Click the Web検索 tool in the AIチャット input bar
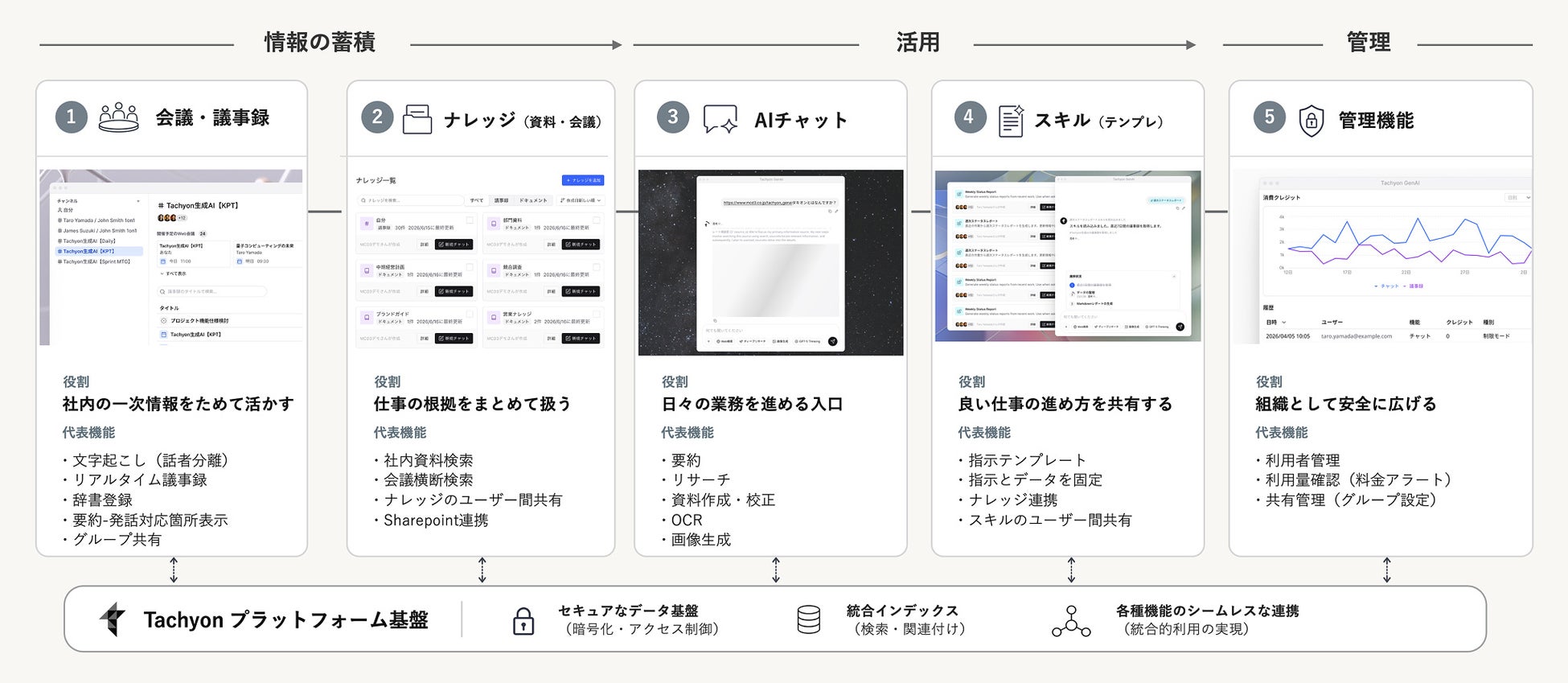Viewport: 1568px width, 683px height. pyautogui.click(x=724, y=341)
